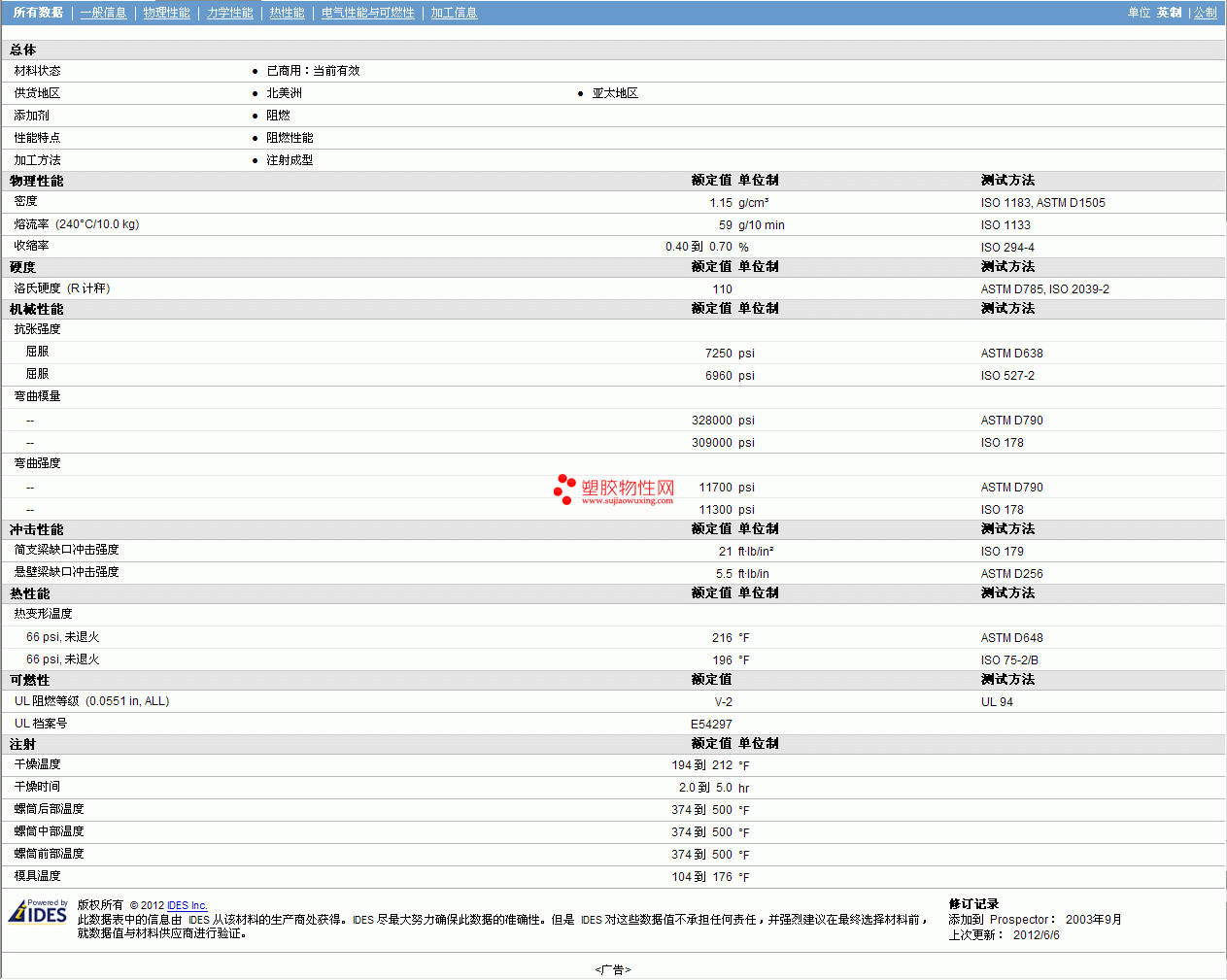The image size is (1227, 980).
Task: Click the <广告> placeholder at page bottom
Action: point(612,969)
